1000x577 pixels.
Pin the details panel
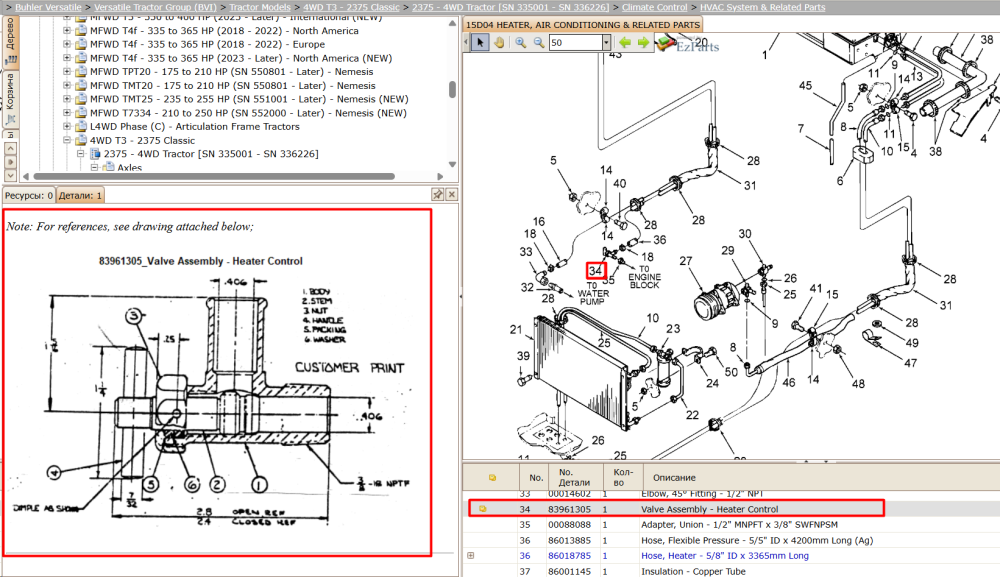coord(438,194)
